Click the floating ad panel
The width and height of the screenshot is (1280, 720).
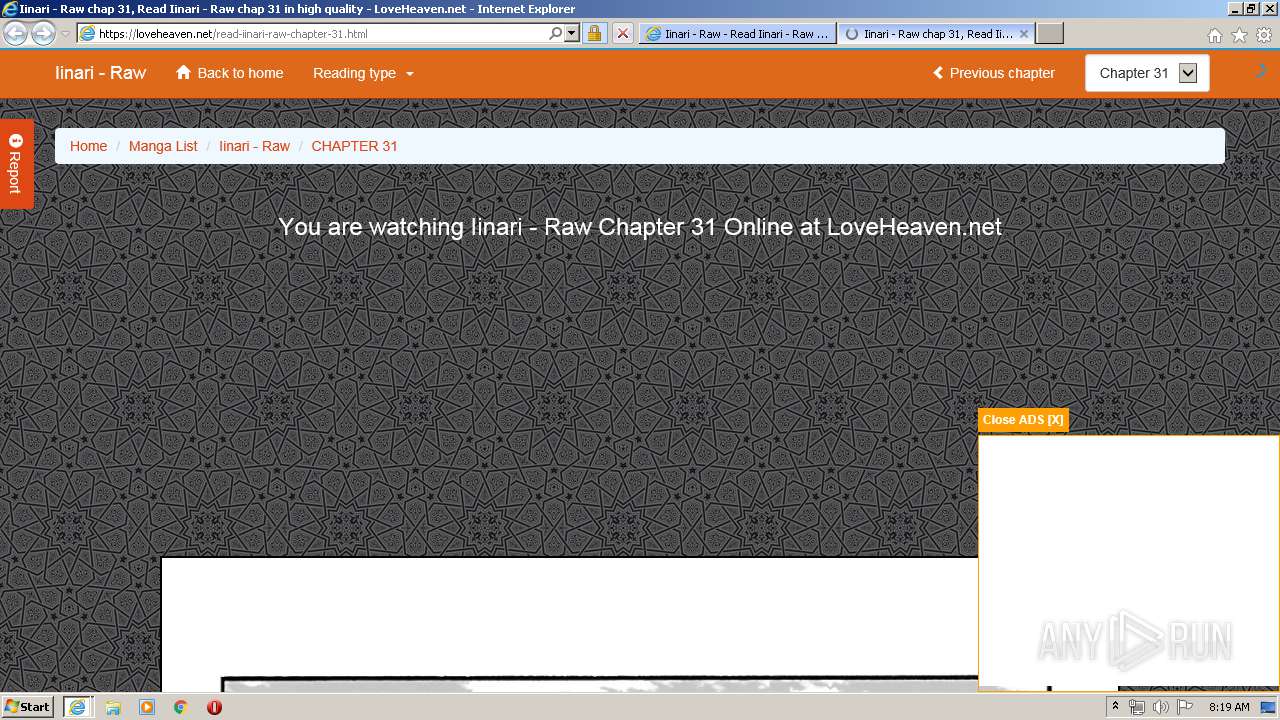tap(1128, 562)
